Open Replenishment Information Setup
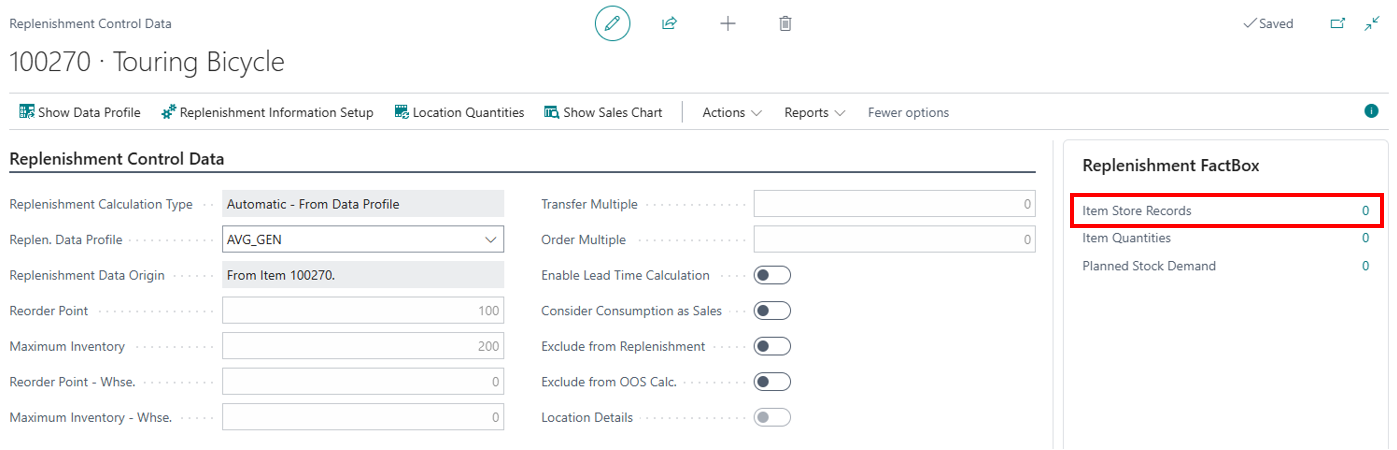1397x450 pixels. (x=267, y=113)
